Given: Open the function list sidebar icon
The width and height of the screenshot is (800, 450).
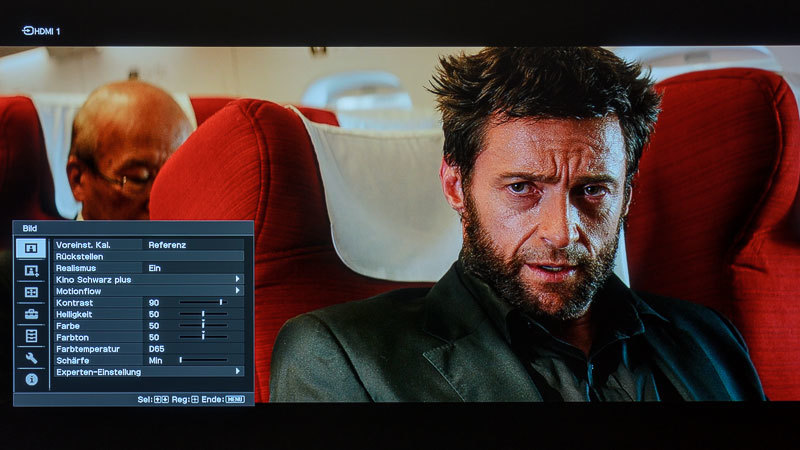Looking at the screenshot, I should tap(31, 336).
